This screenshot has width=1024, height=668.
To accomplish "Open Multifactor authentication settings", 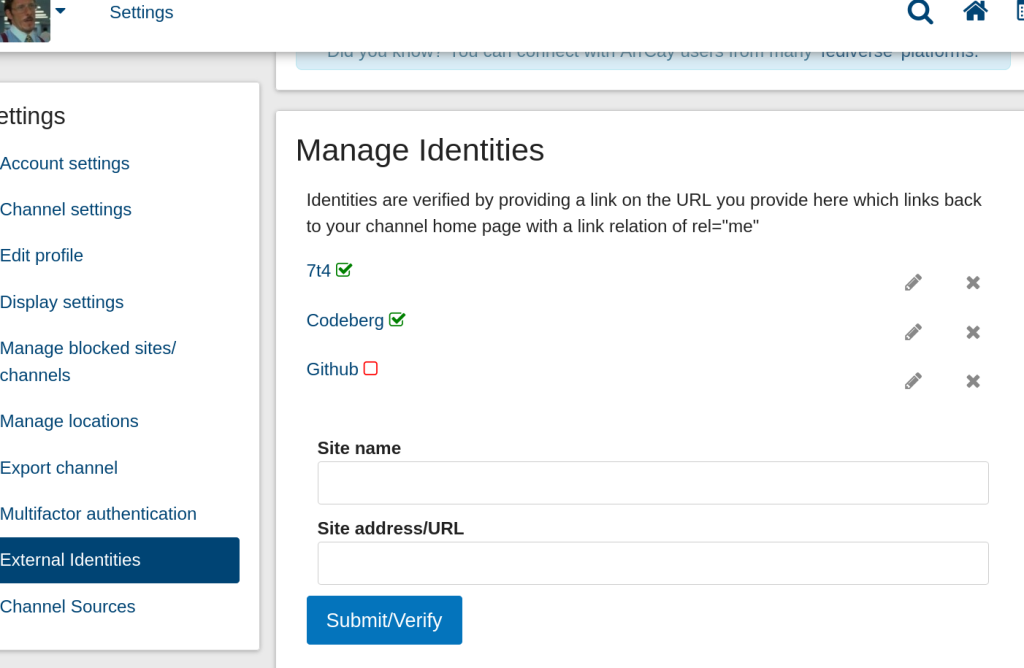I will 98,514.
